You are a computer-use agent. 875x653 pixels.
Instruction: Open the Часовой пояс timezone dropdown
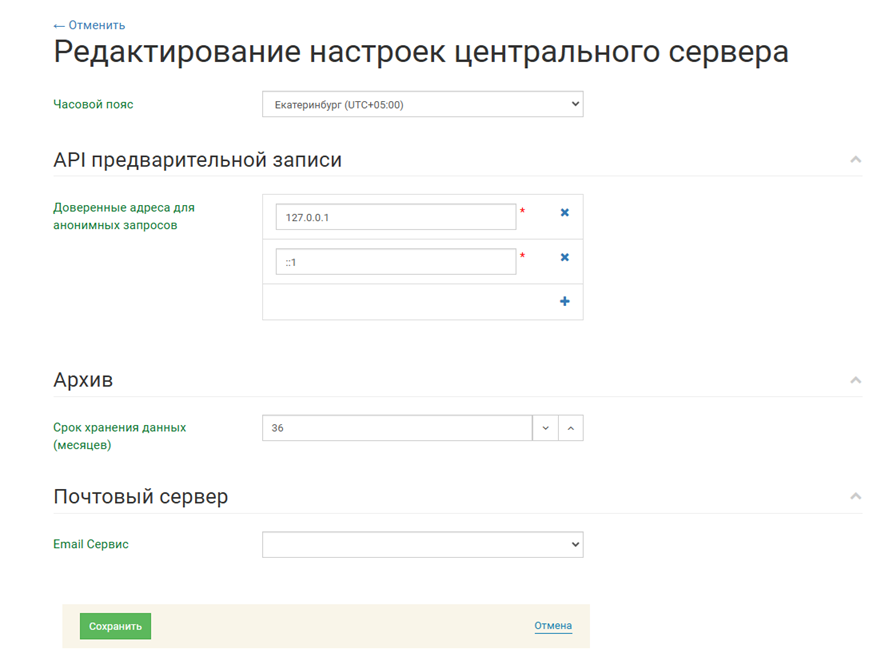pyautogui.click(x=422, y=105)
